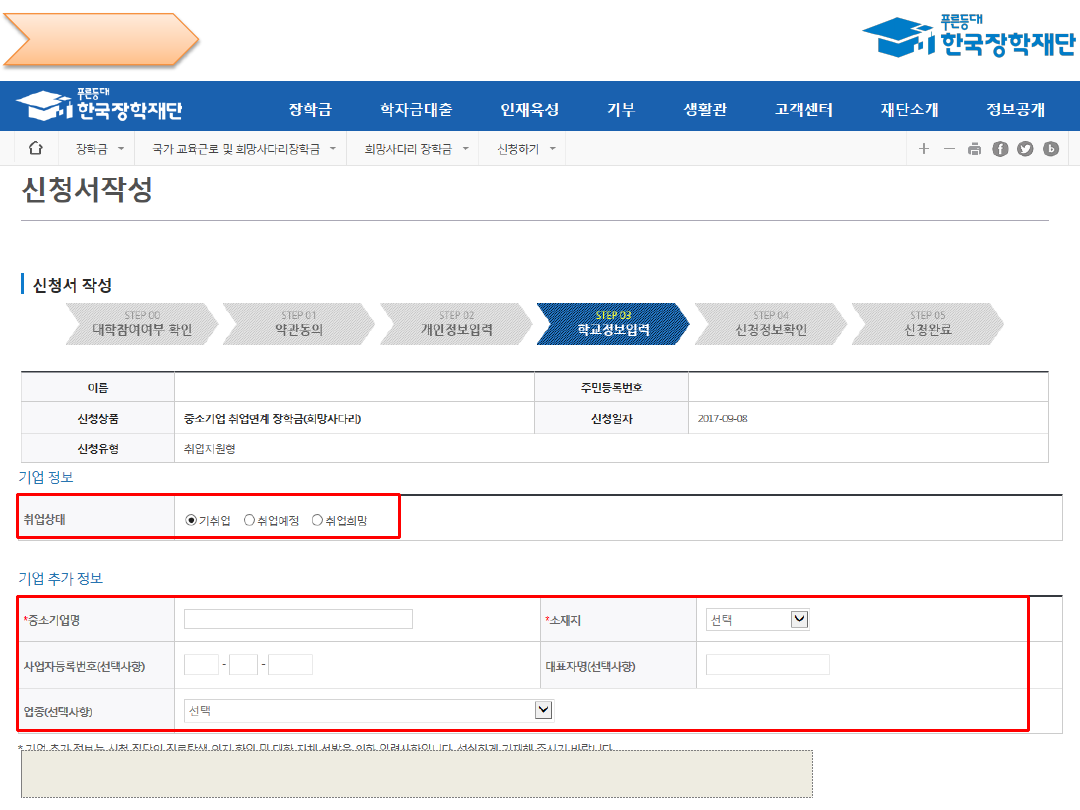Open the 업종 selection dropdown
The height and width of the screenshot is (810, 1080).
click(368, 710)
